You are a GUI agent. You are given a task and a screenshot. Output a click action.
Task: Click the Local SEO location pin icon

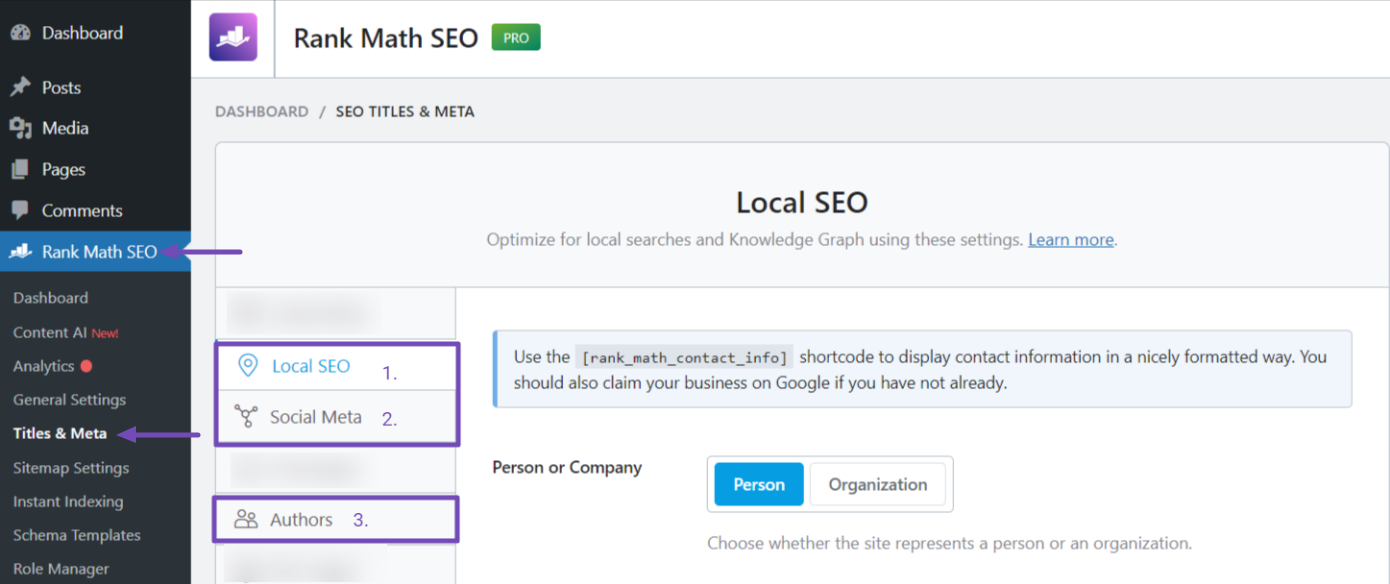pyautogui.click(x=247, y=366)
